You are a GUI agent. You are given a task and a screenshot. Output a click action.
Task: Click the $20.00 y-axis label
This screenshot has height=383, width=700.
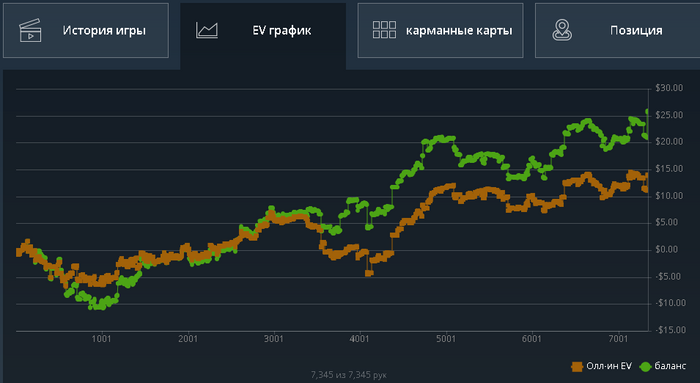(x=669, y=142)
